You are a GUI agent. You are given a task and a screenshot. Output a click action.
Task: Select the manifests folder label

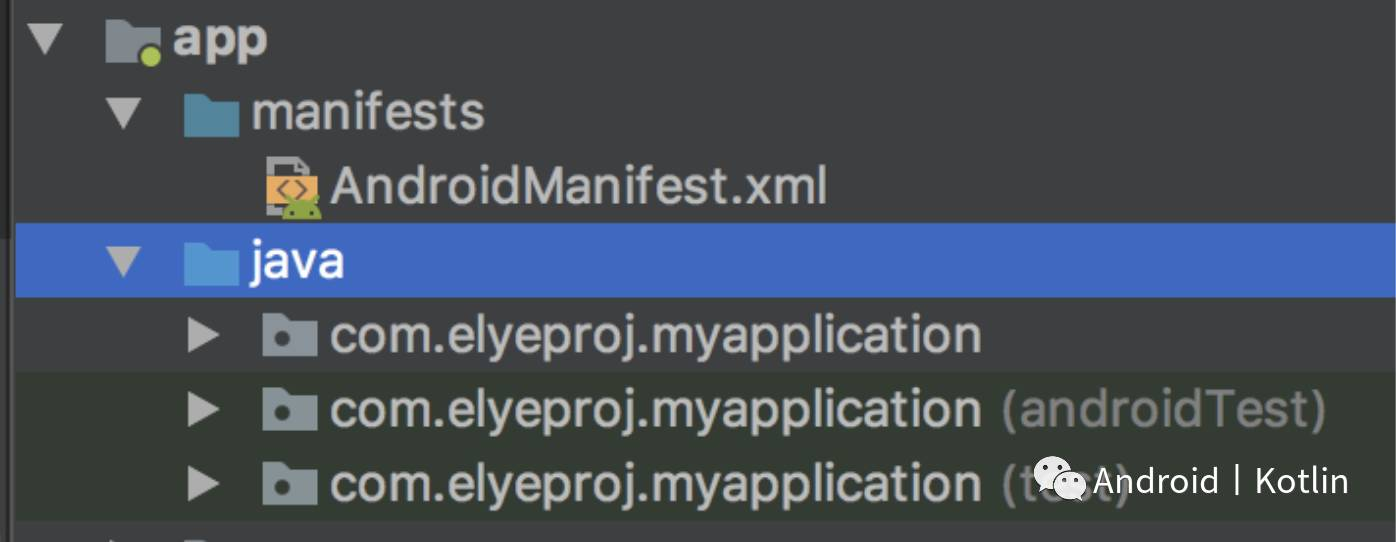[x=368, y=113]
